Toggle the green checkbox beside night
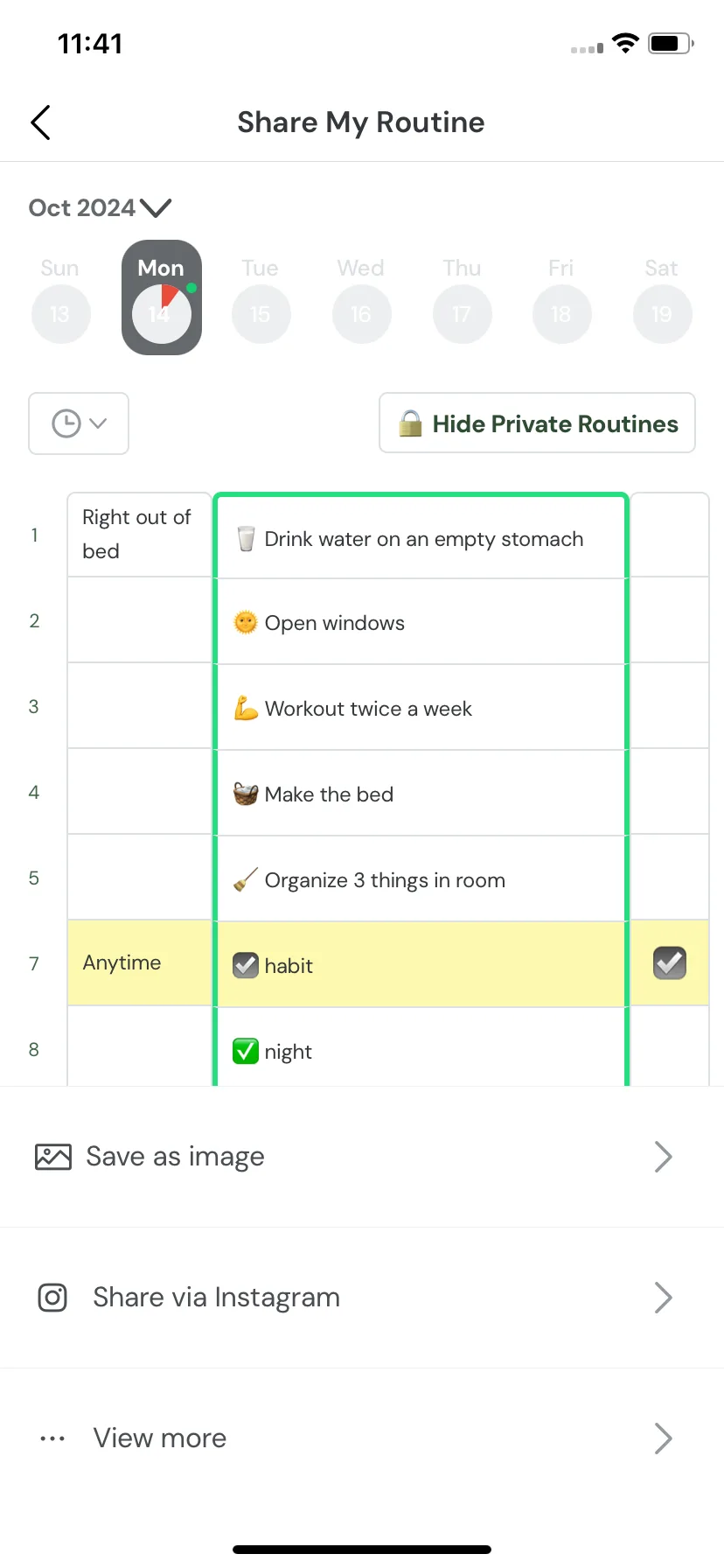This screenshot has width=724, height=1568. point(246,1051)
